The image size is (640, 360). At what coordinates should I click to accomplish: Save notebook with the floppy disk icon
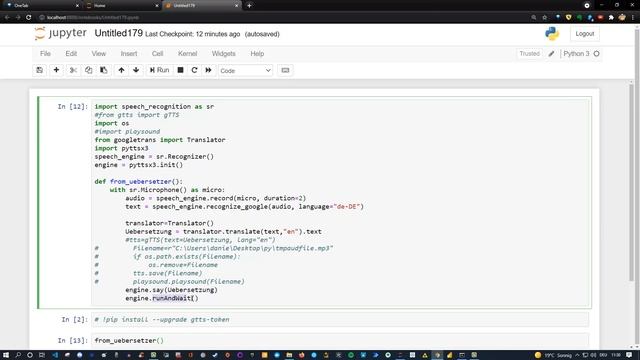pos(40,70)
